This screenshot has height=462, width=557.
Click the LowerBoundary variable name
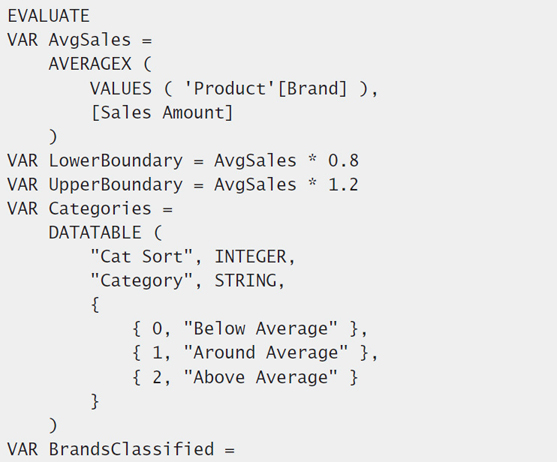(x=116, y=161)
